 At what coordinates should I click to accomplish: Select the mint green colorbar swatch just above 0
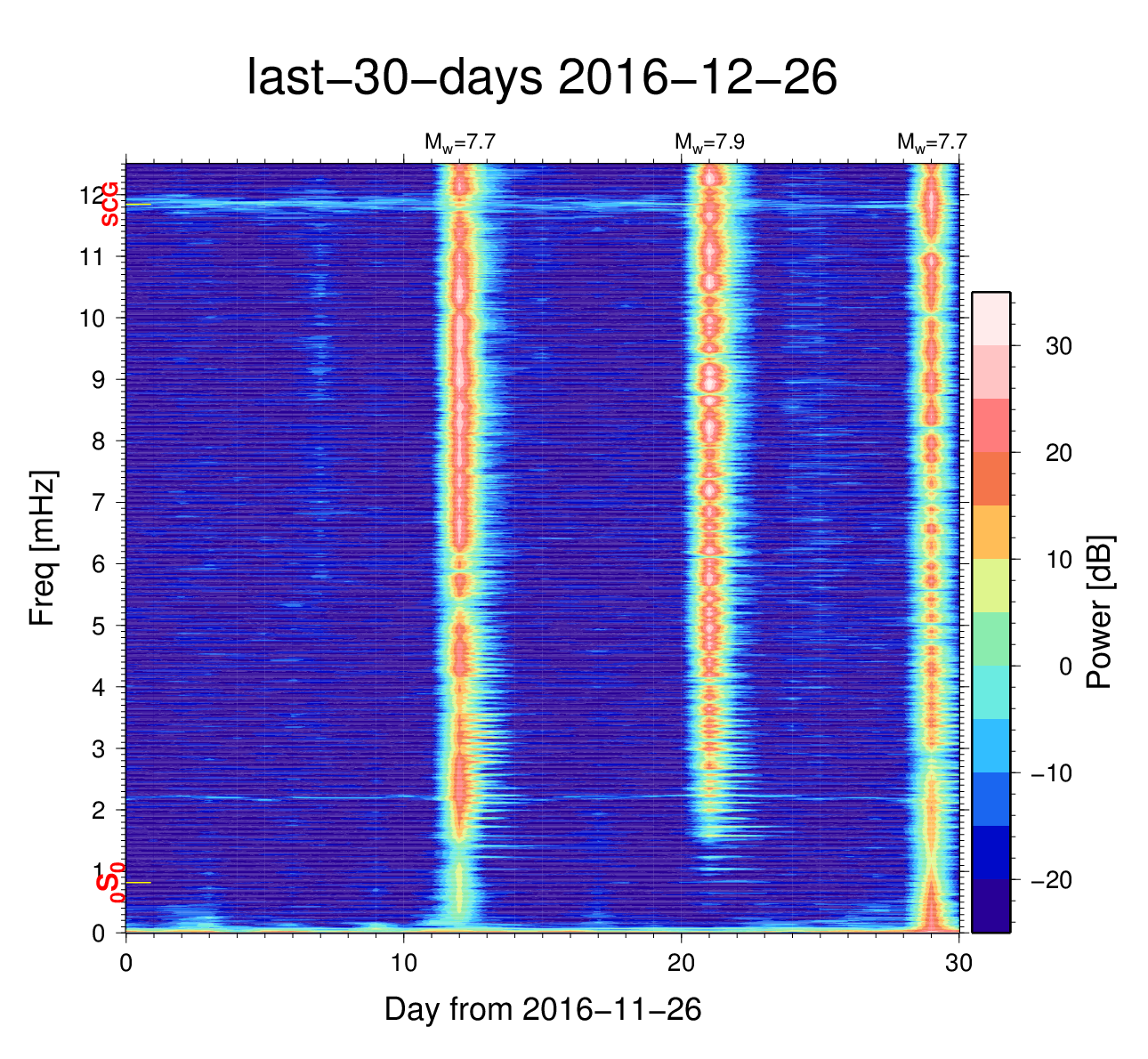tap(990, 639)
